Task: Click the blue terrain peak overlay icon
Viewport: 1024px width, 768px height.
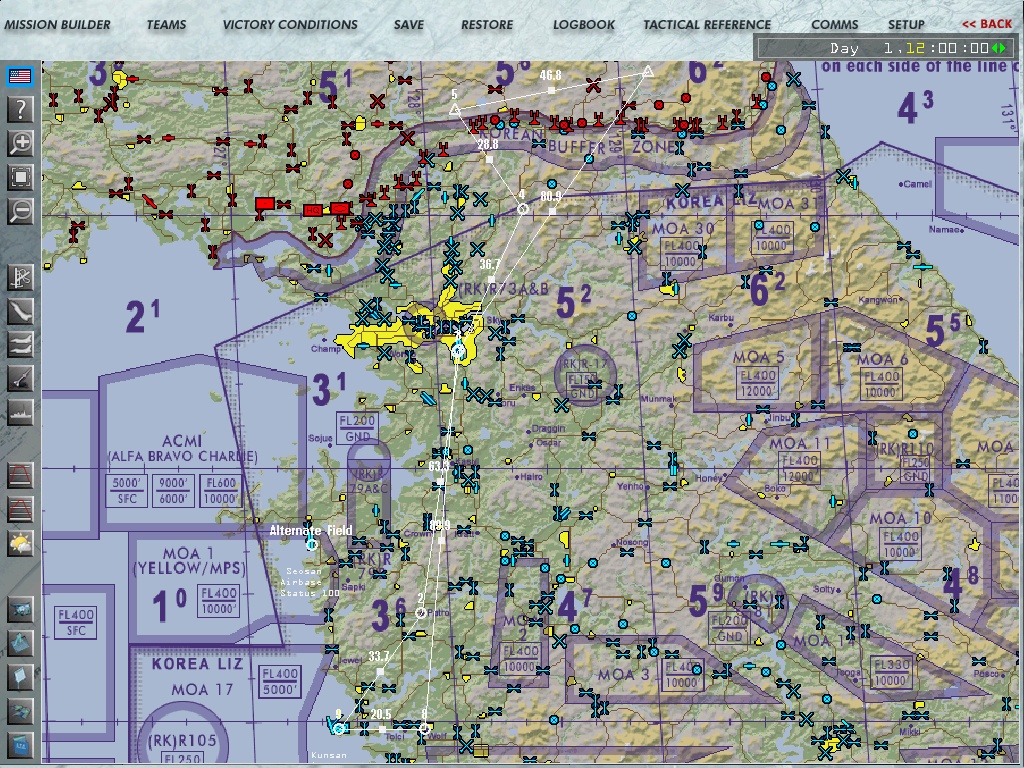Action: point(20,643)
